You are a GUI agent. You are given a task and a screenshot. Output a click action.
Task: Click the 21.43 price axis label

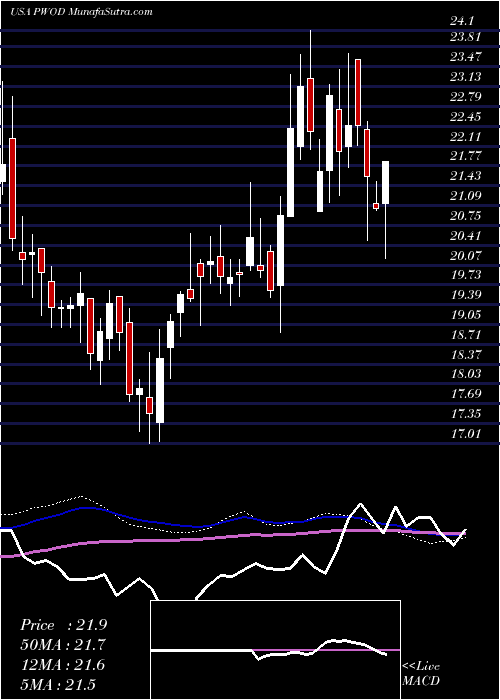coord(466,175)
